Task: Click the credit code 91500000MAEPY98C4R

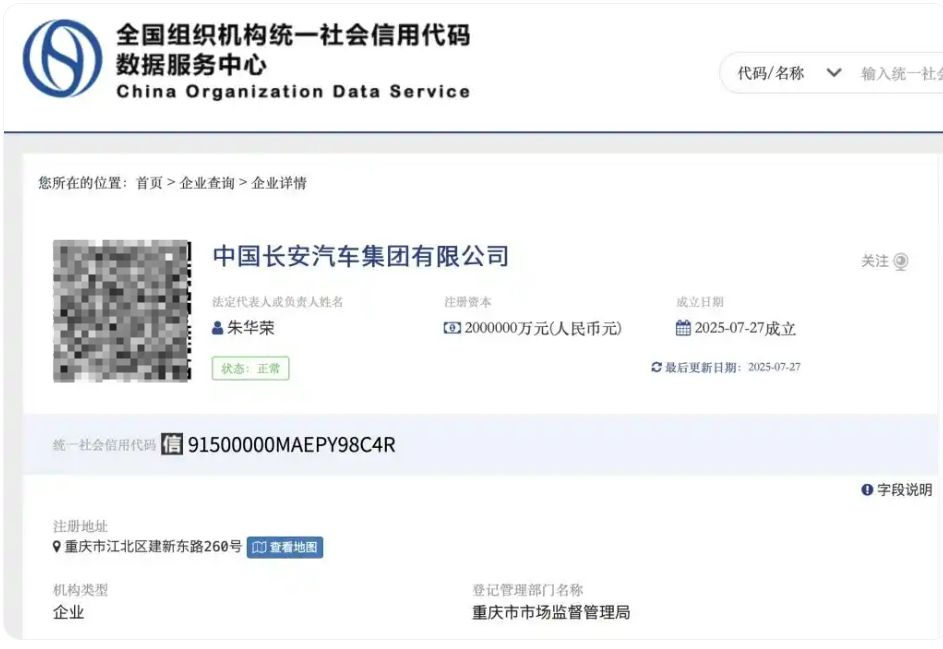Action: (292, 444)
